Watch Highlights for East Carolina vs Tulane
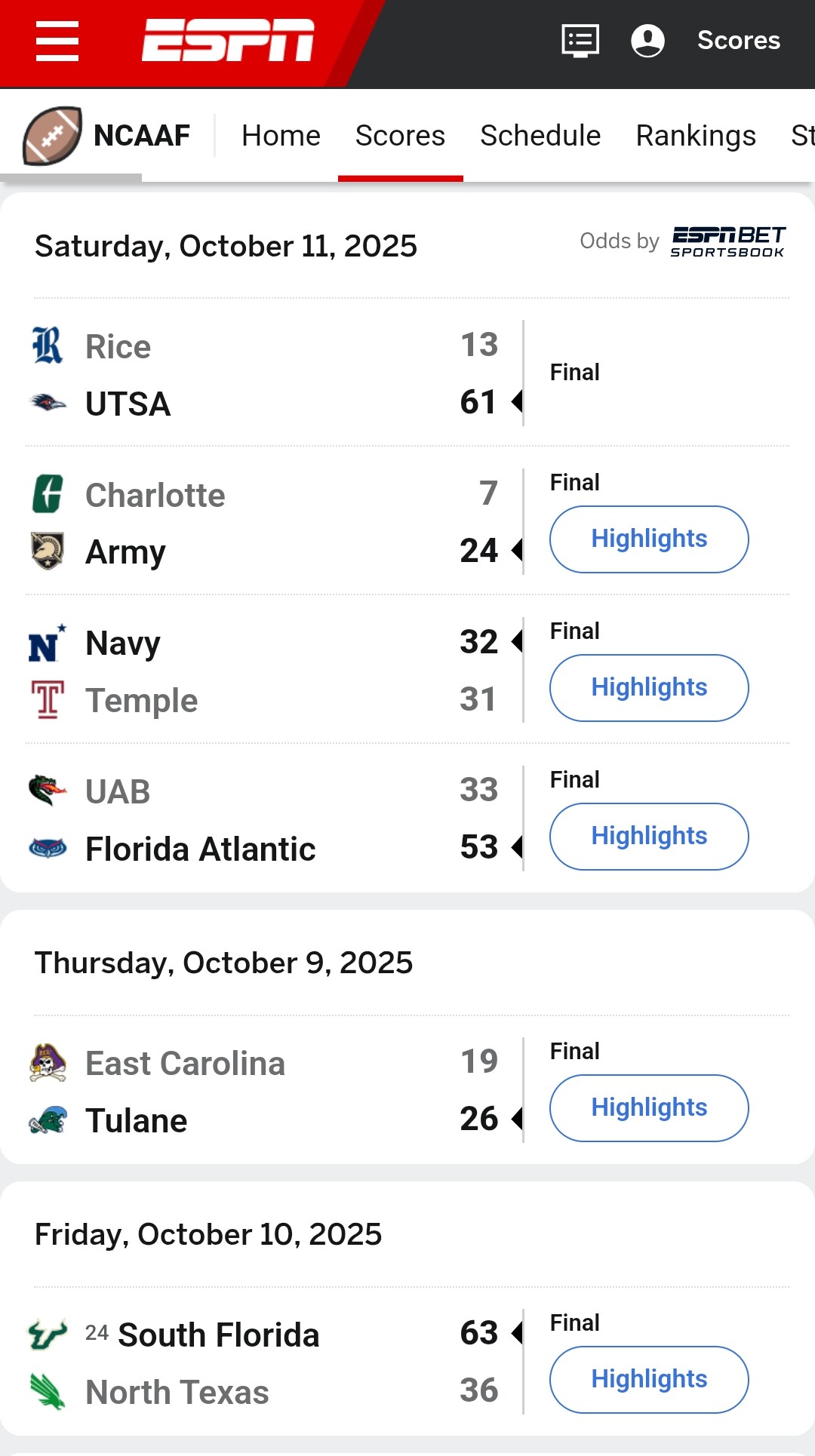The image size is (815, 1456). (x=649, y=1107)
